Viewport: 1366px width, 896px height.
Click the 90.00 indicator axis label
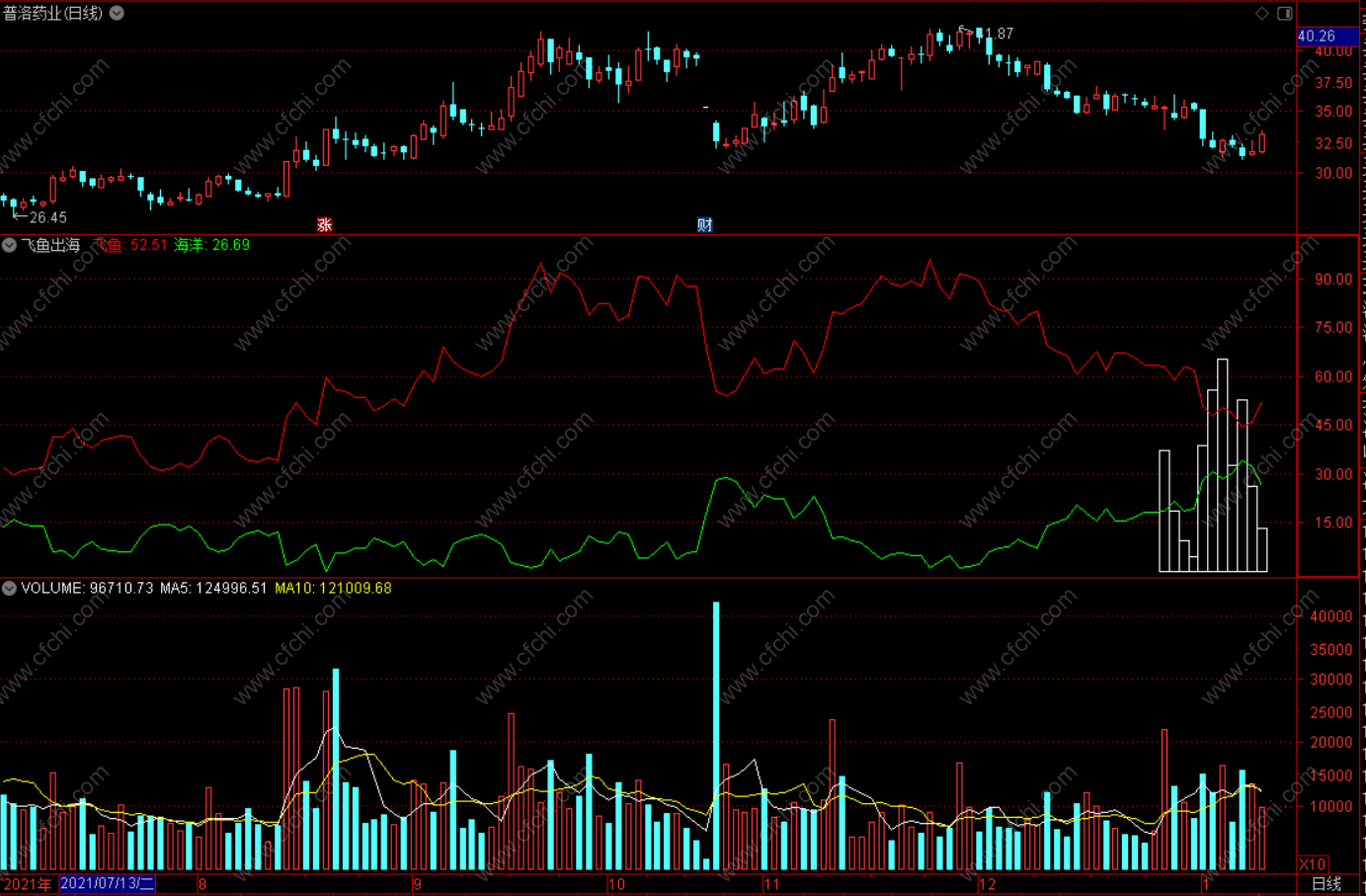(x=1333, y=280)
